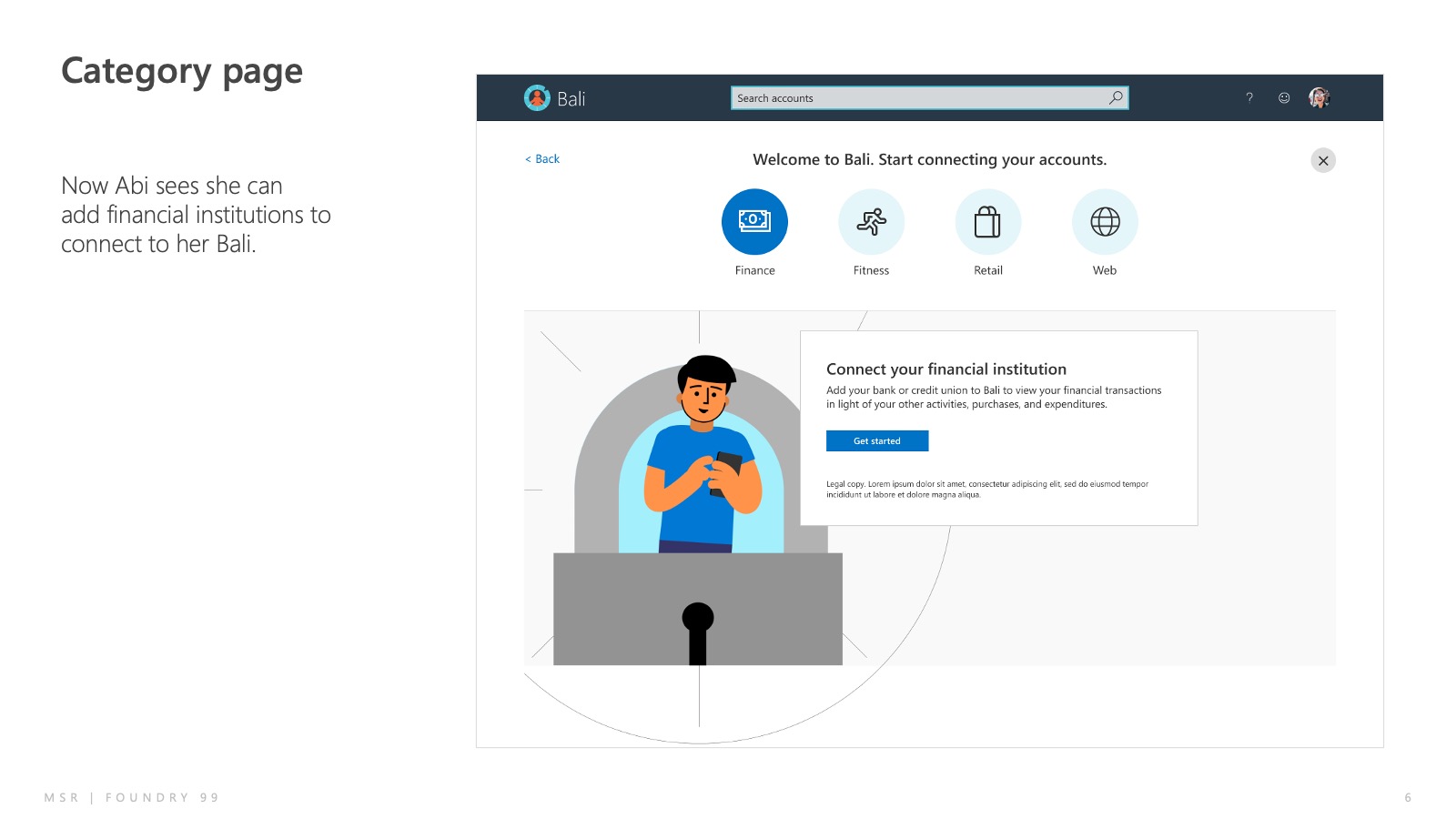Select the Fitness running figure icon
This screenshot has height=819, width=1456.
tap(871, 222)
